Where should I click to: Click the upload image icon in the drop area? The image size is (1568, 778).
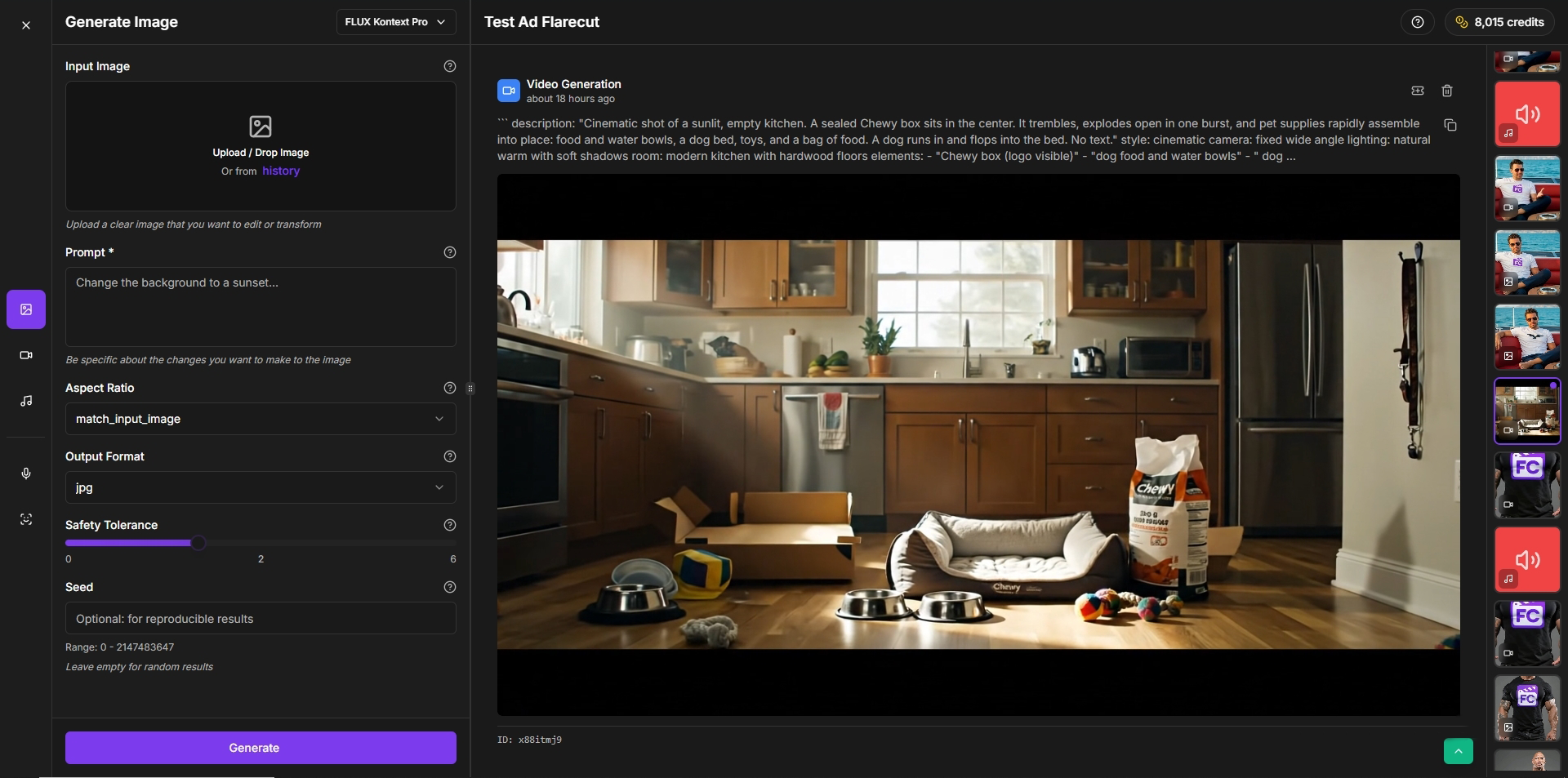pos(261,127)
